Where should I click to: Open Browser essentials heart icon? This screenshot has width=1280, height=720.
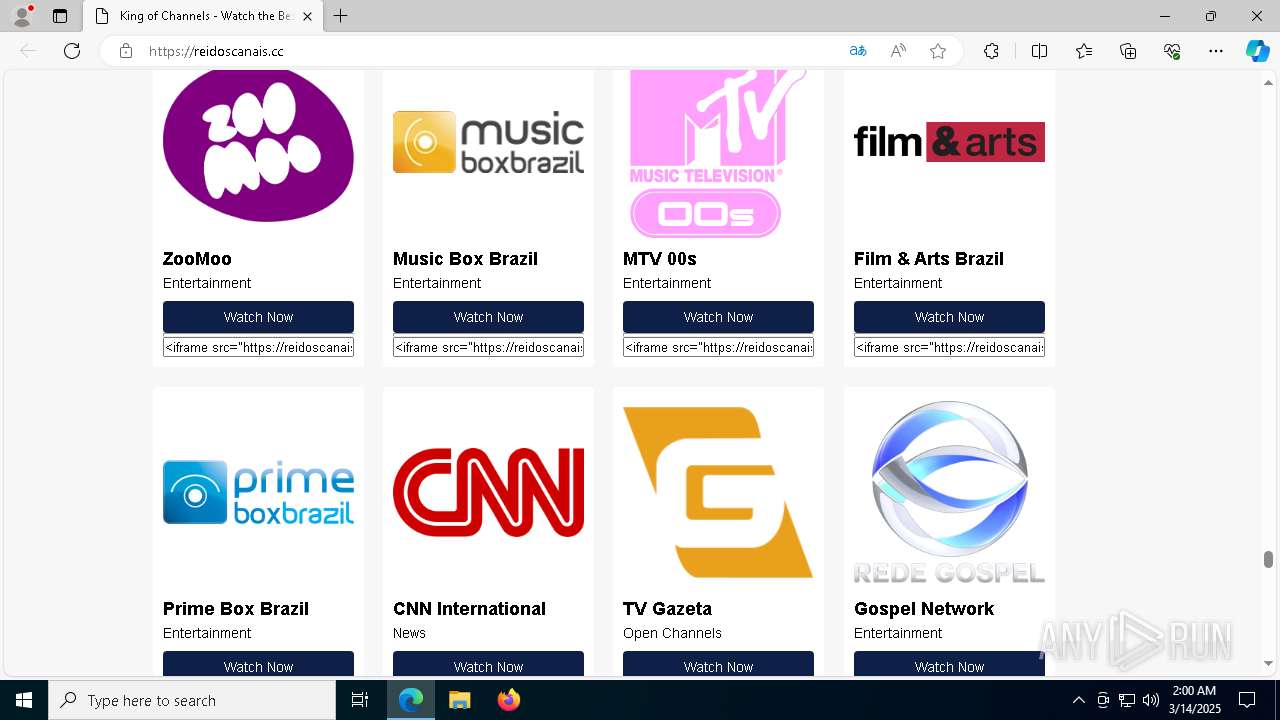(x=1172, y=51)
